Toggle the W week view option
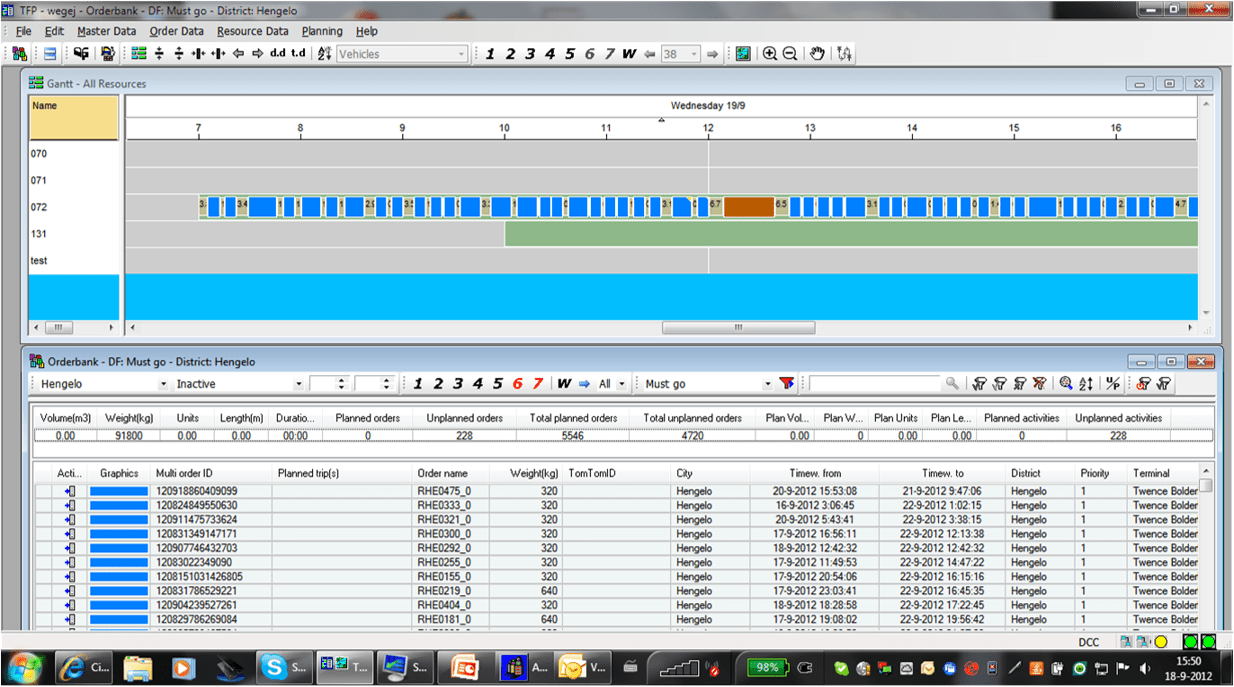This screenshot has height=687, width=1234. tap(628, 53)
